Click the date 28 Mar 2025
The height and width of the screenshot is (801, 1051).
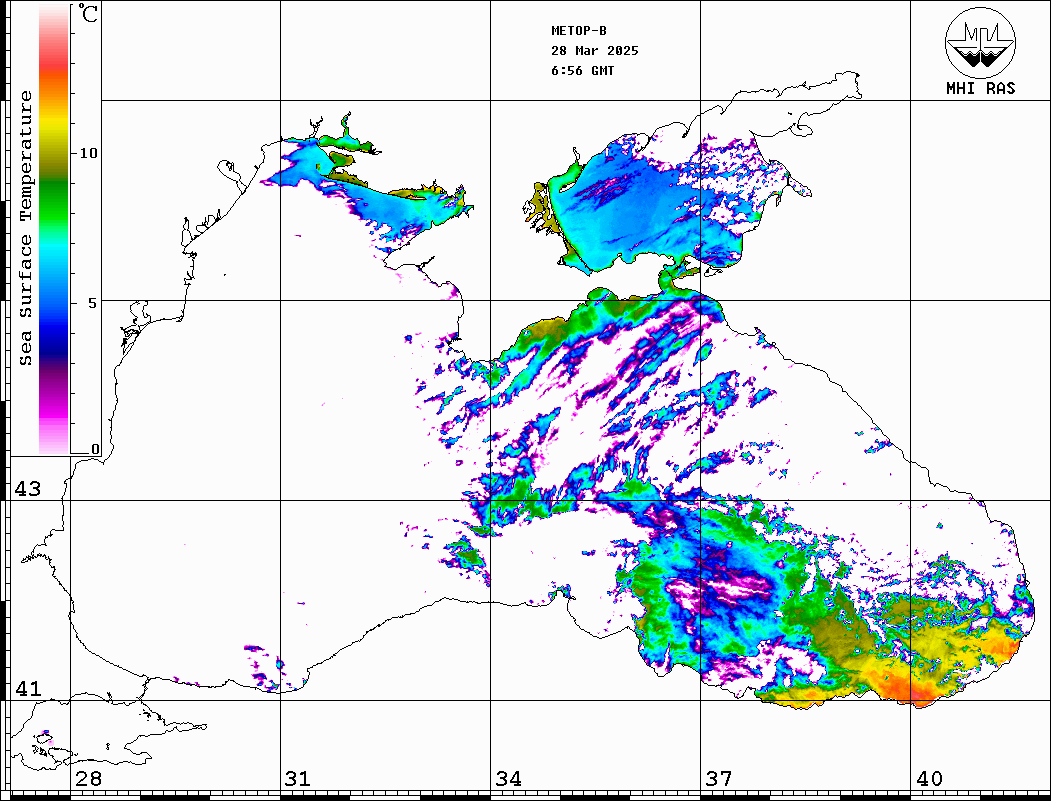595,51
